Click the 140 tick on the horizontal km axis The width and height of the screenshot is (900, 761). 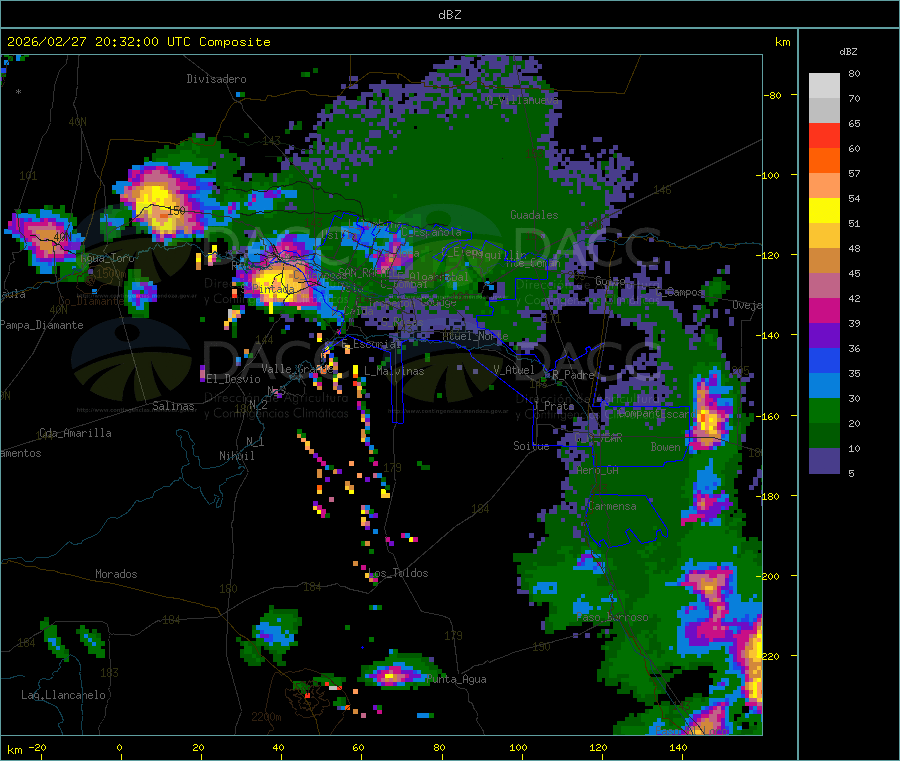pyautogui.click(x=678, y=747)
